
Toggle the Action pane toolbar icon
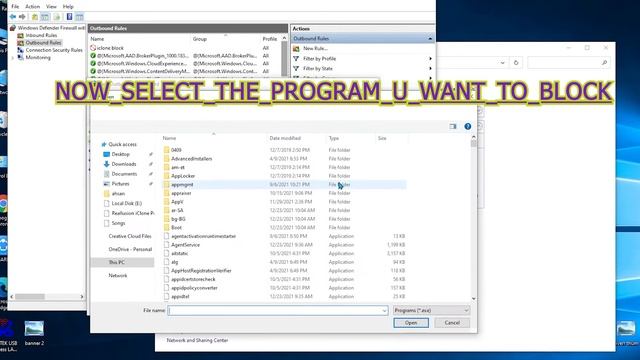80,17
